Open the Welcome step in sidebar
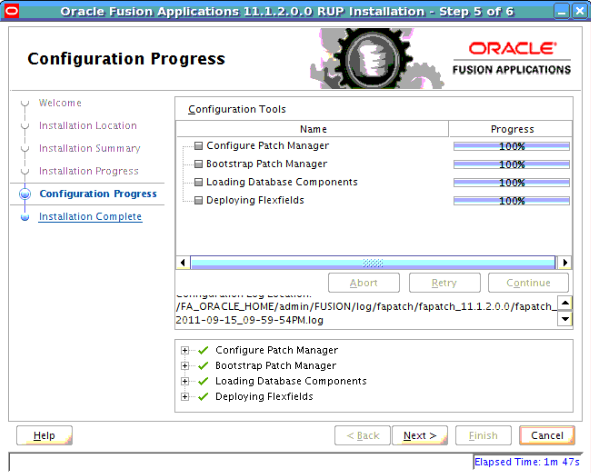The image size is (591, 473). point(60,103)
